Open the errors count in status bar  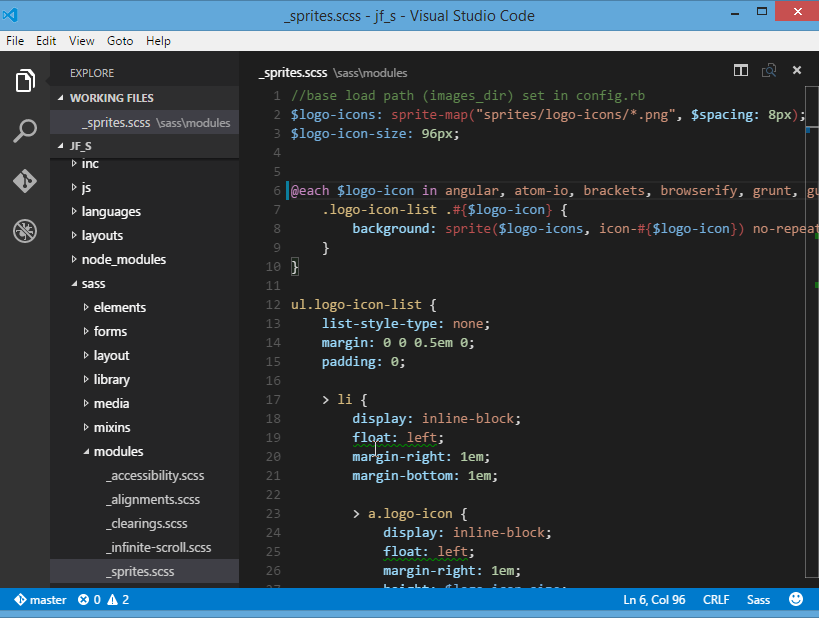(x=89, y=600)
